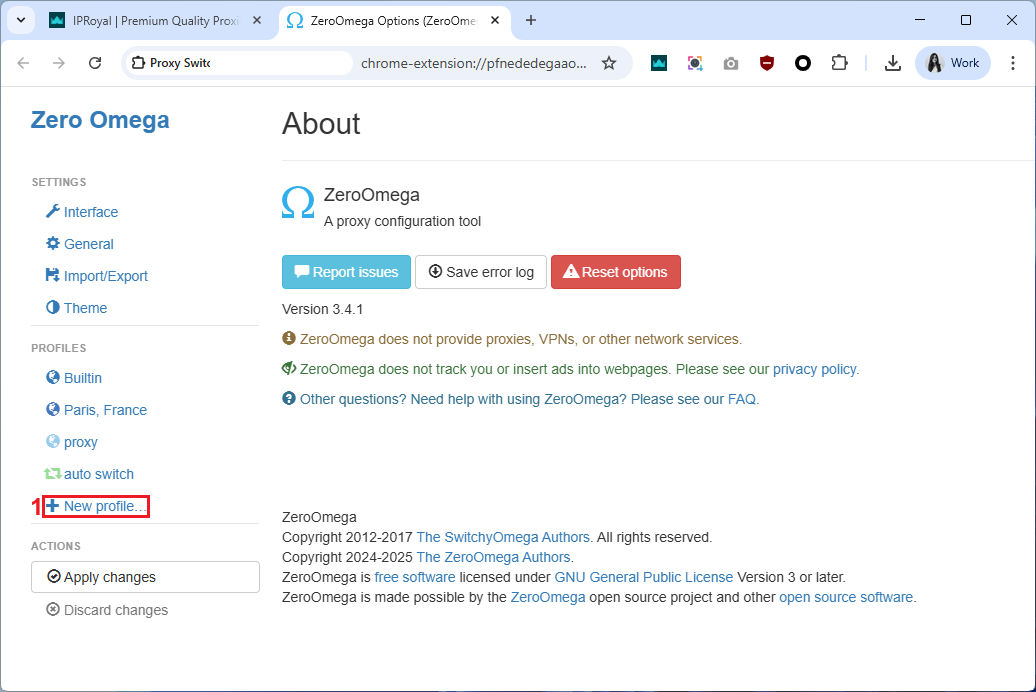Bookmark this page with the star icon
1036x692 pixels.
coord(609,63)
